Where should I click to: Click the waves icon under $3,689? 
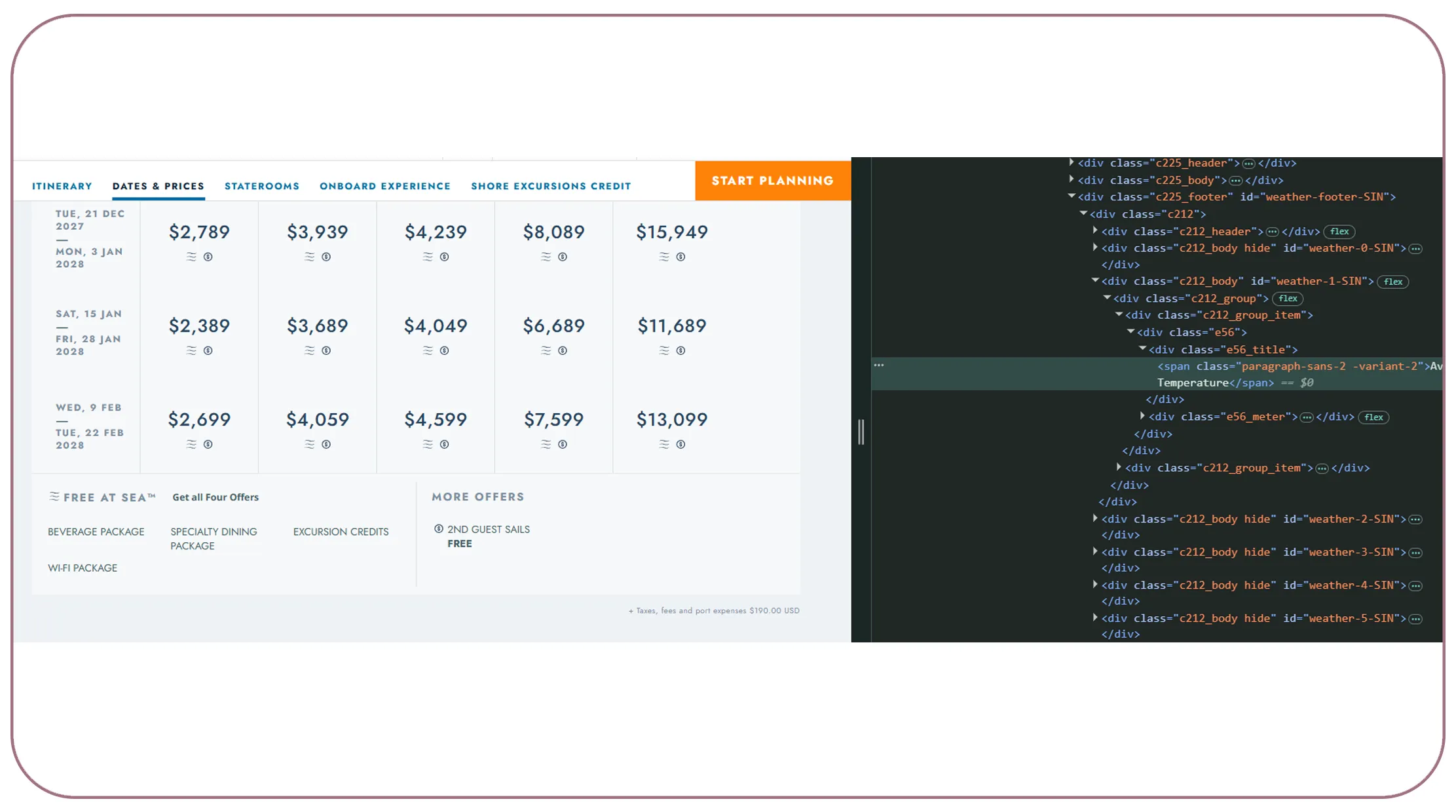click(310, 350)
